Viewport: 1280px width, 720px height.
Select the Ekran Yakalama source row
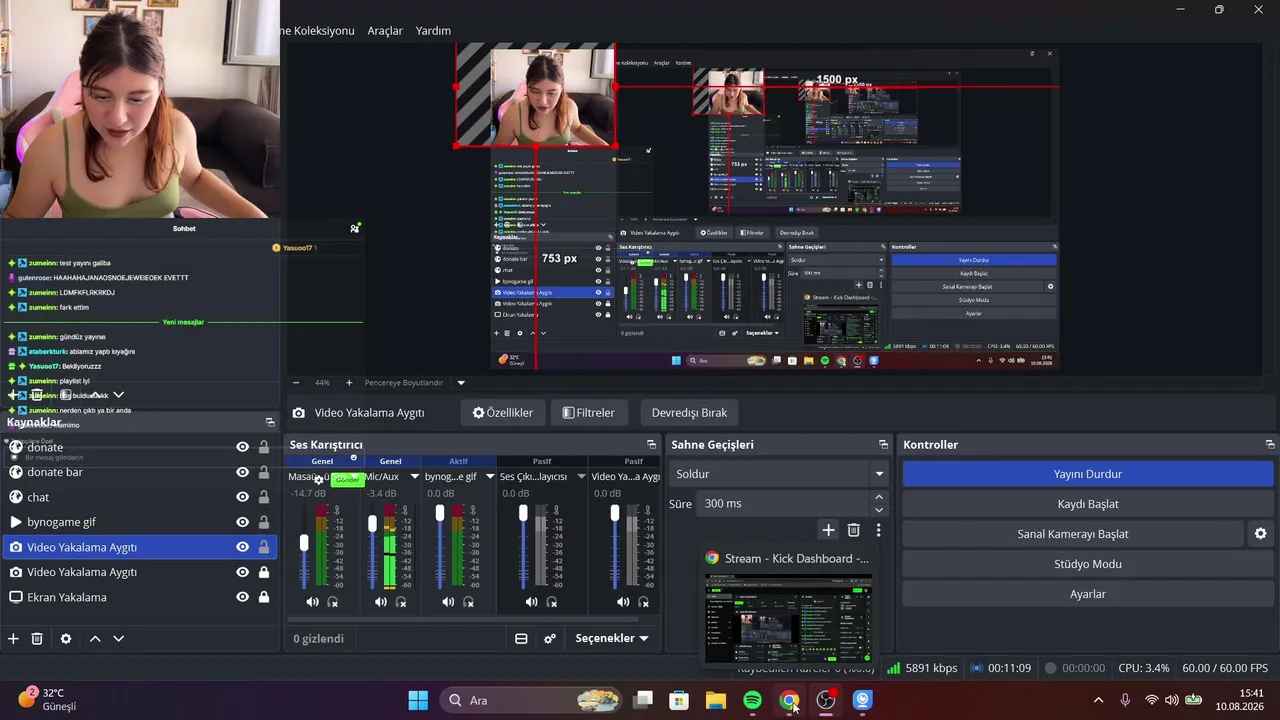pyautogui.click(x=139, y=597)
